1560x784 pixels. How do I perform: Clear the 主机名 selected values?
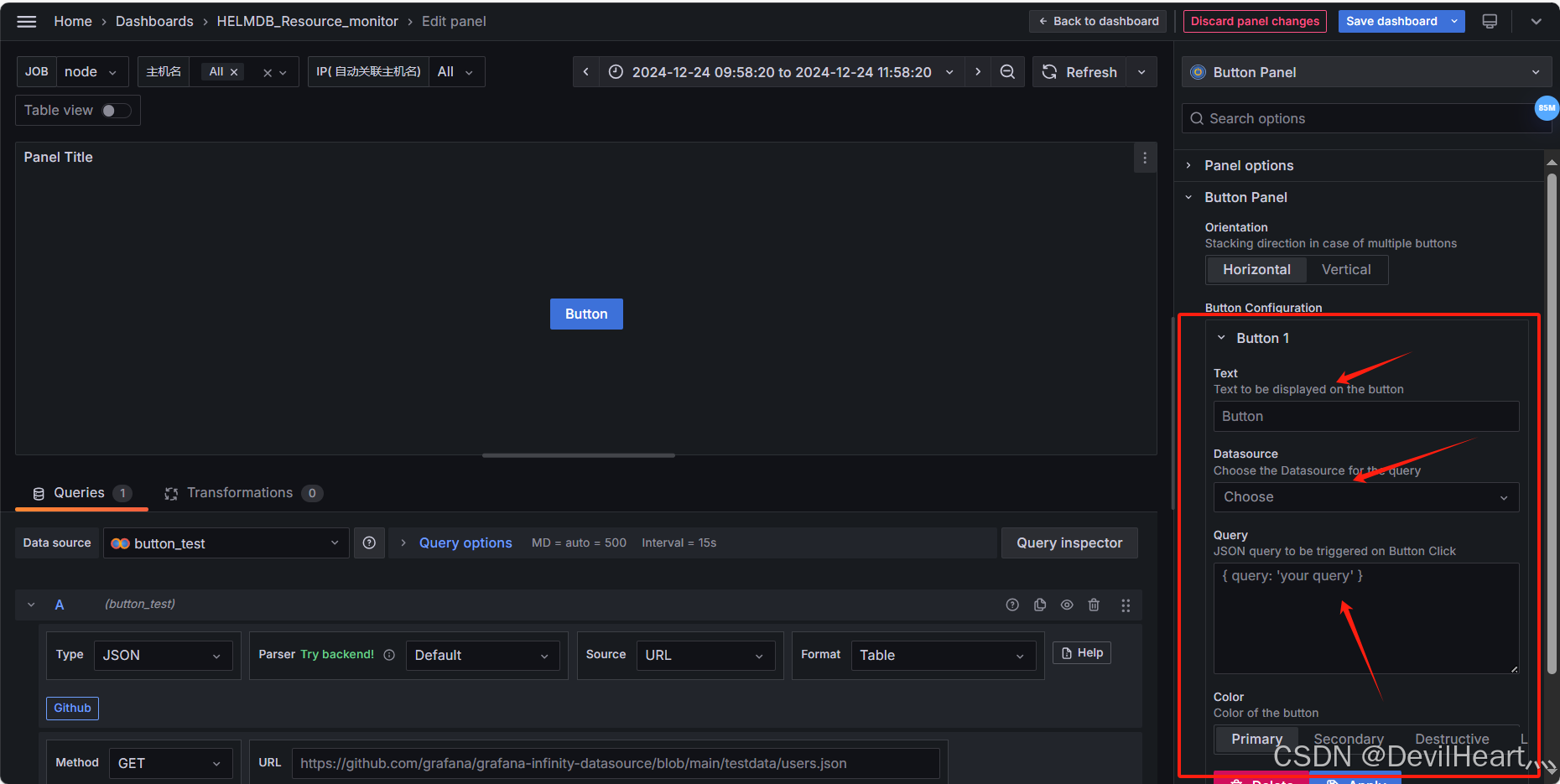point(268,73)
